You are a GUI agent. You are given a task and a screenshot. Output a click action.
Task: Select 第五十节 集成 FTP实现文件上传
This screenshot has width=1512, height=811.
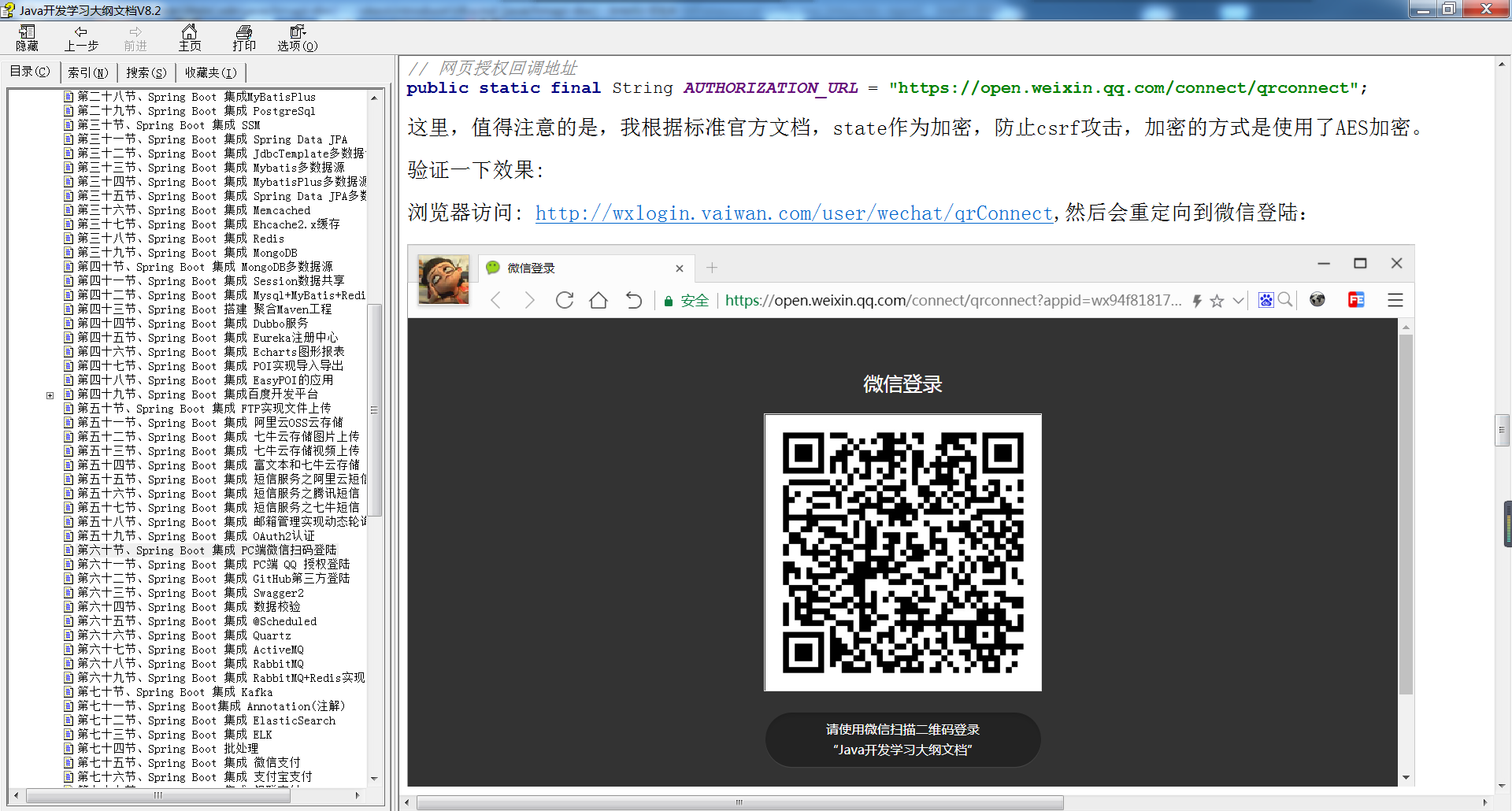(x=204, y=409)
